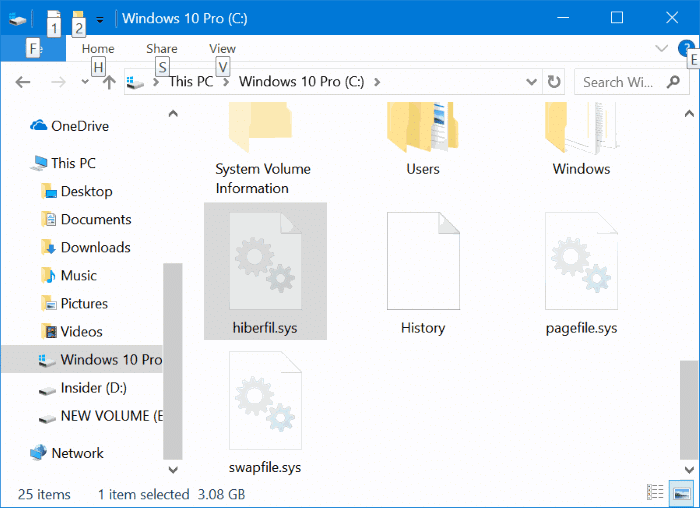This screenshot has height=508, width=700.
Task: Click swapfile.sys file name label
Action: pos(265,467)
